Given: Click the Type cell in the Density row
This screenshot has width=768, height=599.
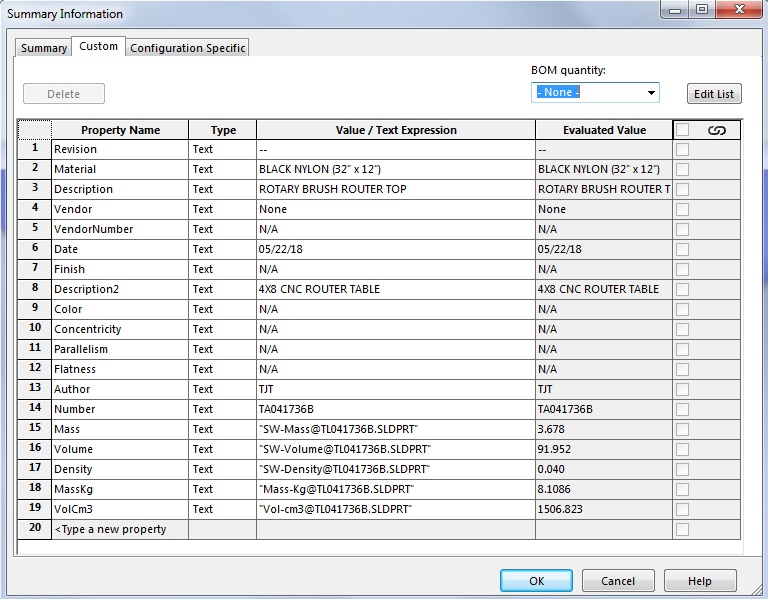Looking at the screenshot, I should (223, 469).
